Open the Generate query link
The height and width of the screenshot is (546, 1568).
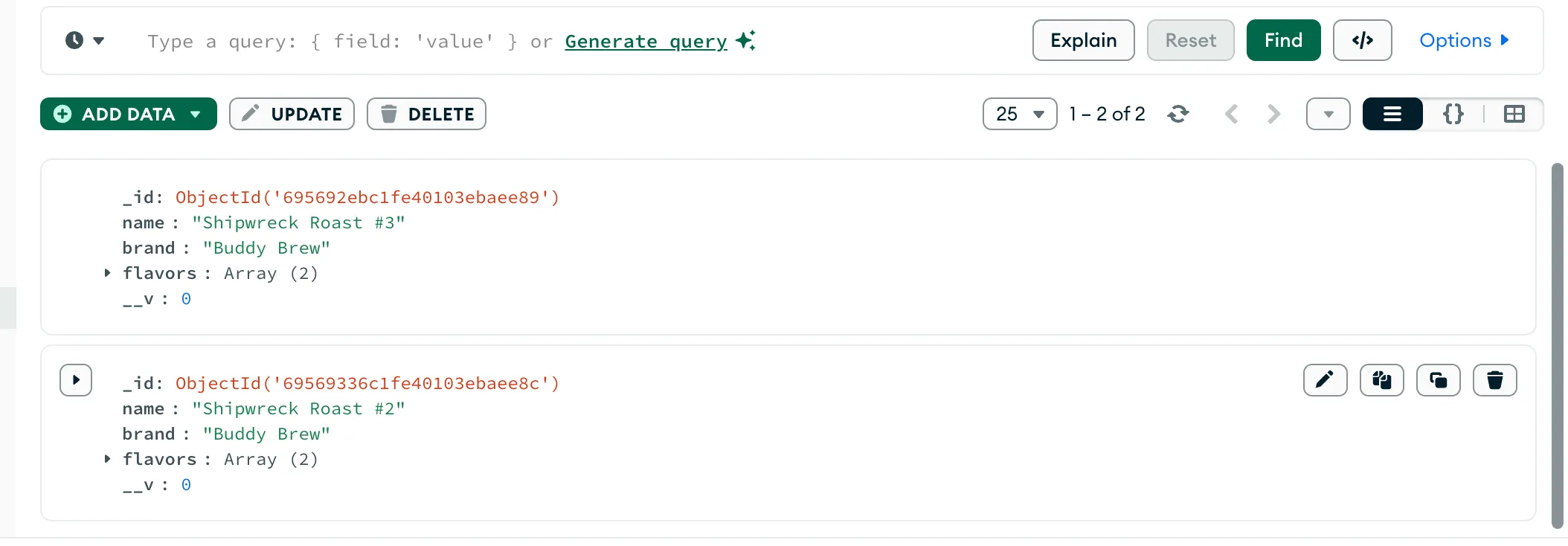coord(646,42)
